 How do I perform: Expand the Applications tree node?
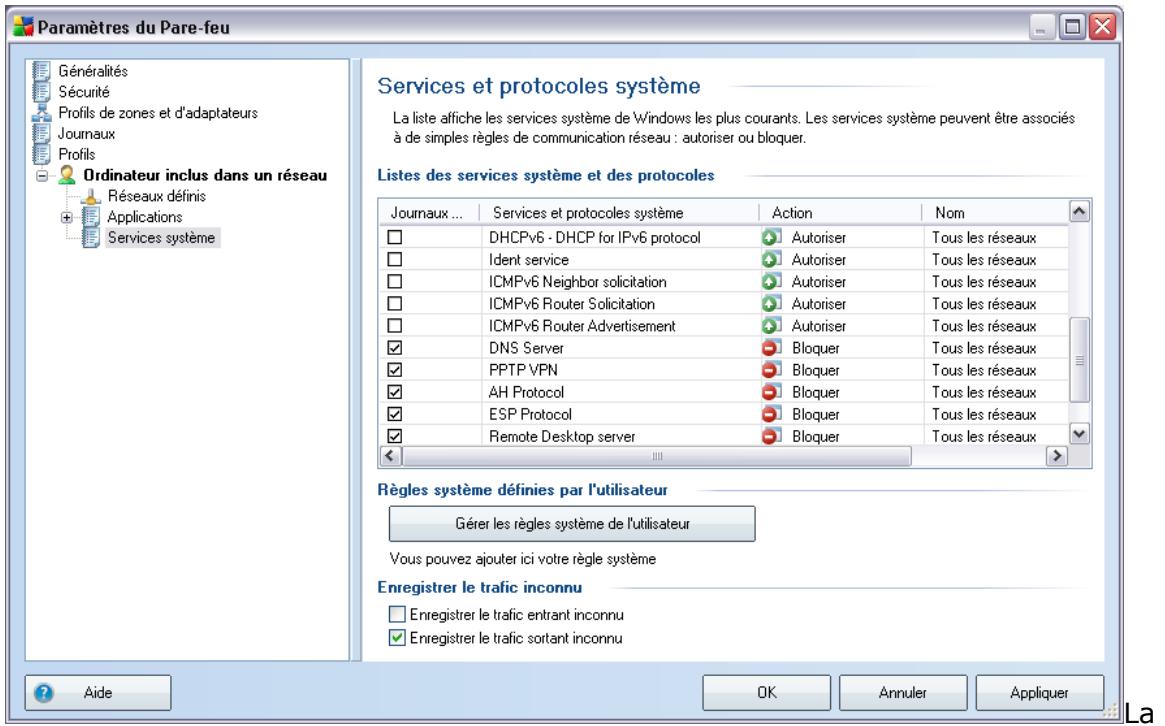click(x=67, y=218)
